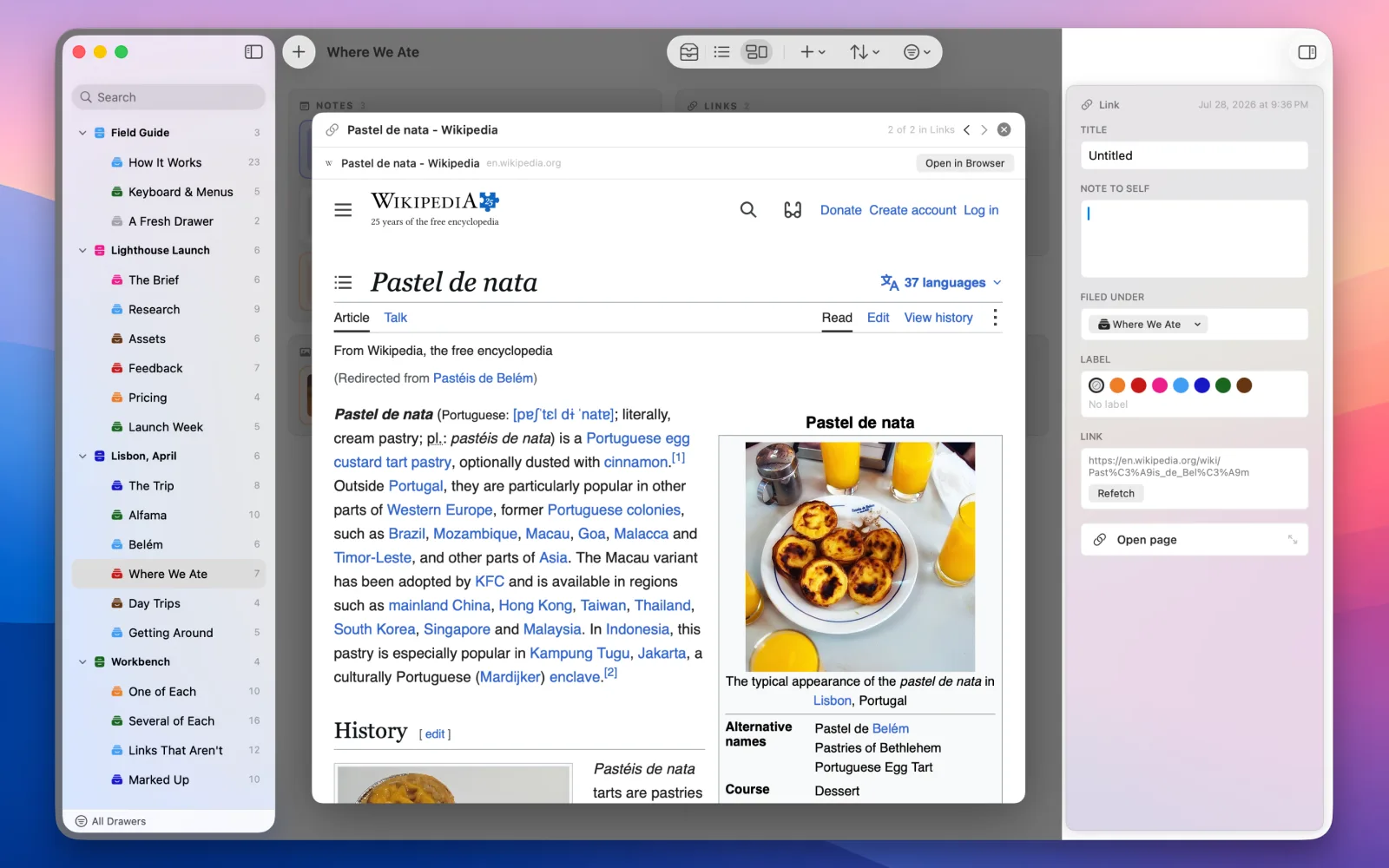Click the Wikipedia search magnifier icon

pos(748,210)
